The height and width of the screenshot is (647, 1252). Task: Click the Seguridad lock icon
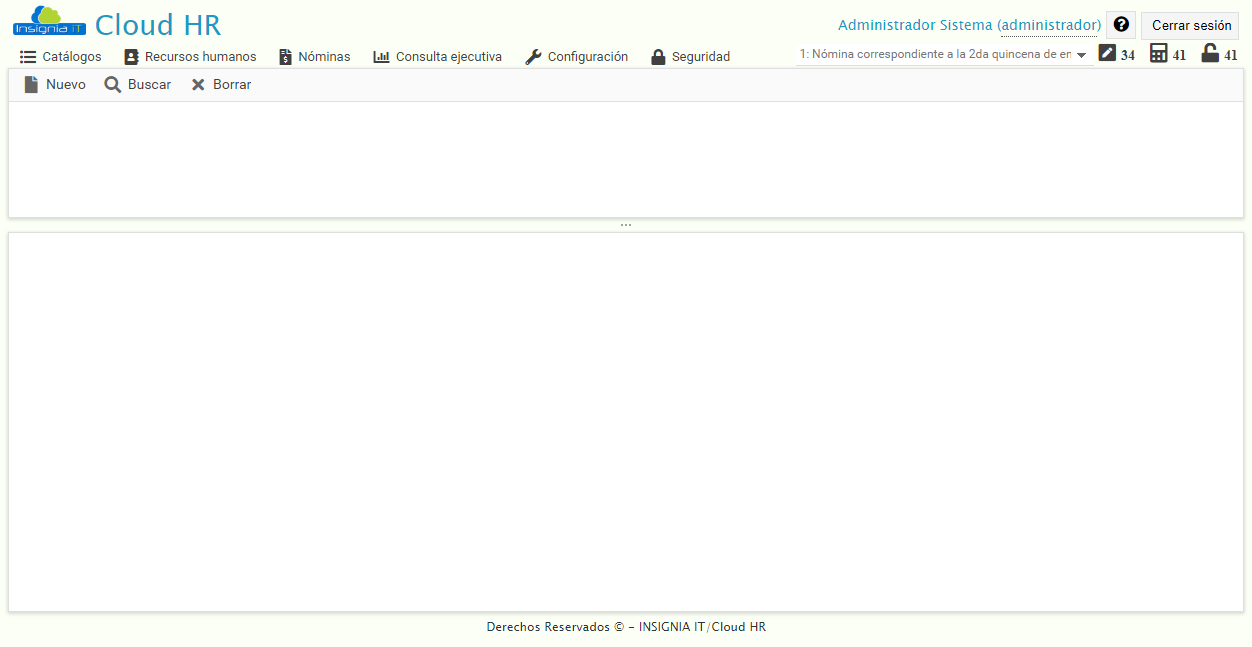coord(658,56)
